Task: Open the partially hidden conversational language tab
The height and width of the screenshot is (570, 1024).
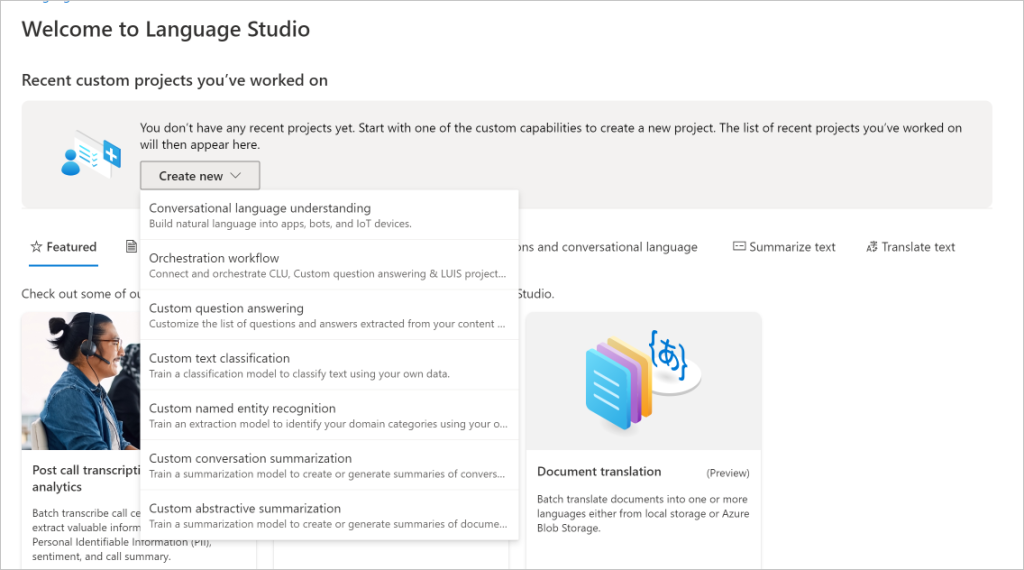Action: [608, 247]
